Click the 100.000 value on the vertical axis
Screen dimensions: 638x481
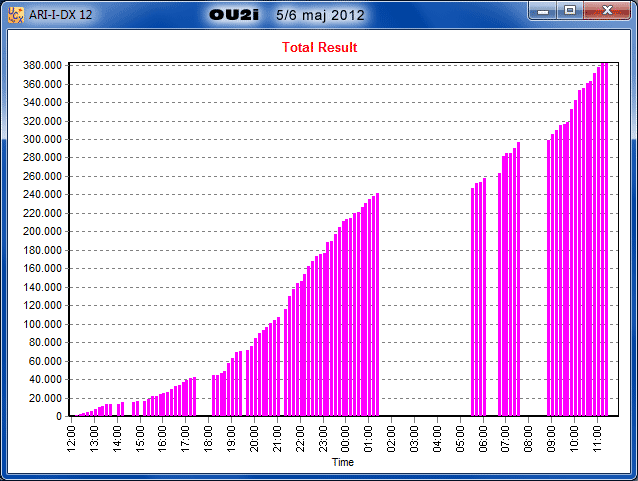(x=43, y=324)
